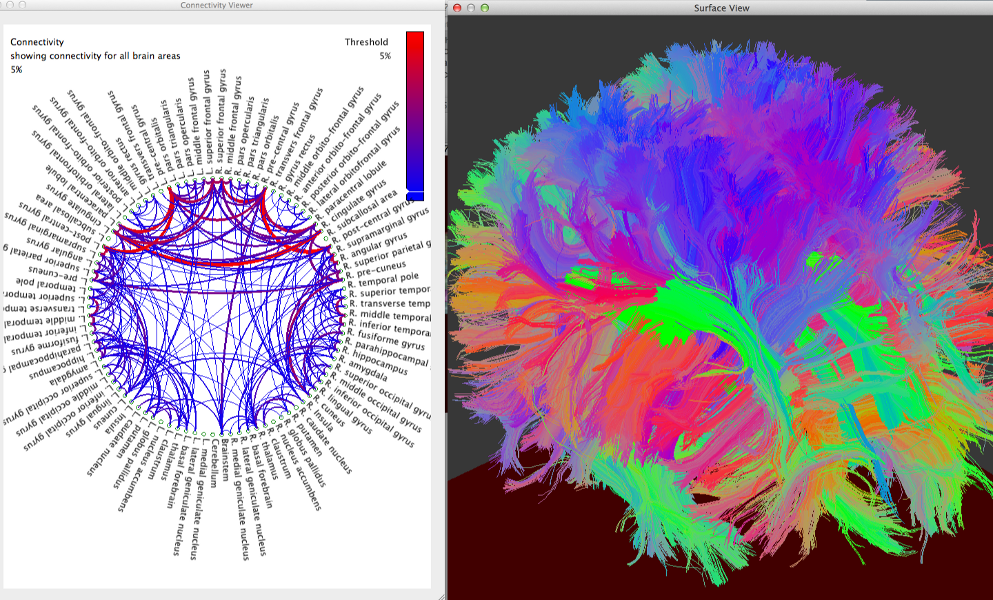Select the Brainstem node label
Screen dimensions: 993x600
pyautogui.click(x=227, y=459)
